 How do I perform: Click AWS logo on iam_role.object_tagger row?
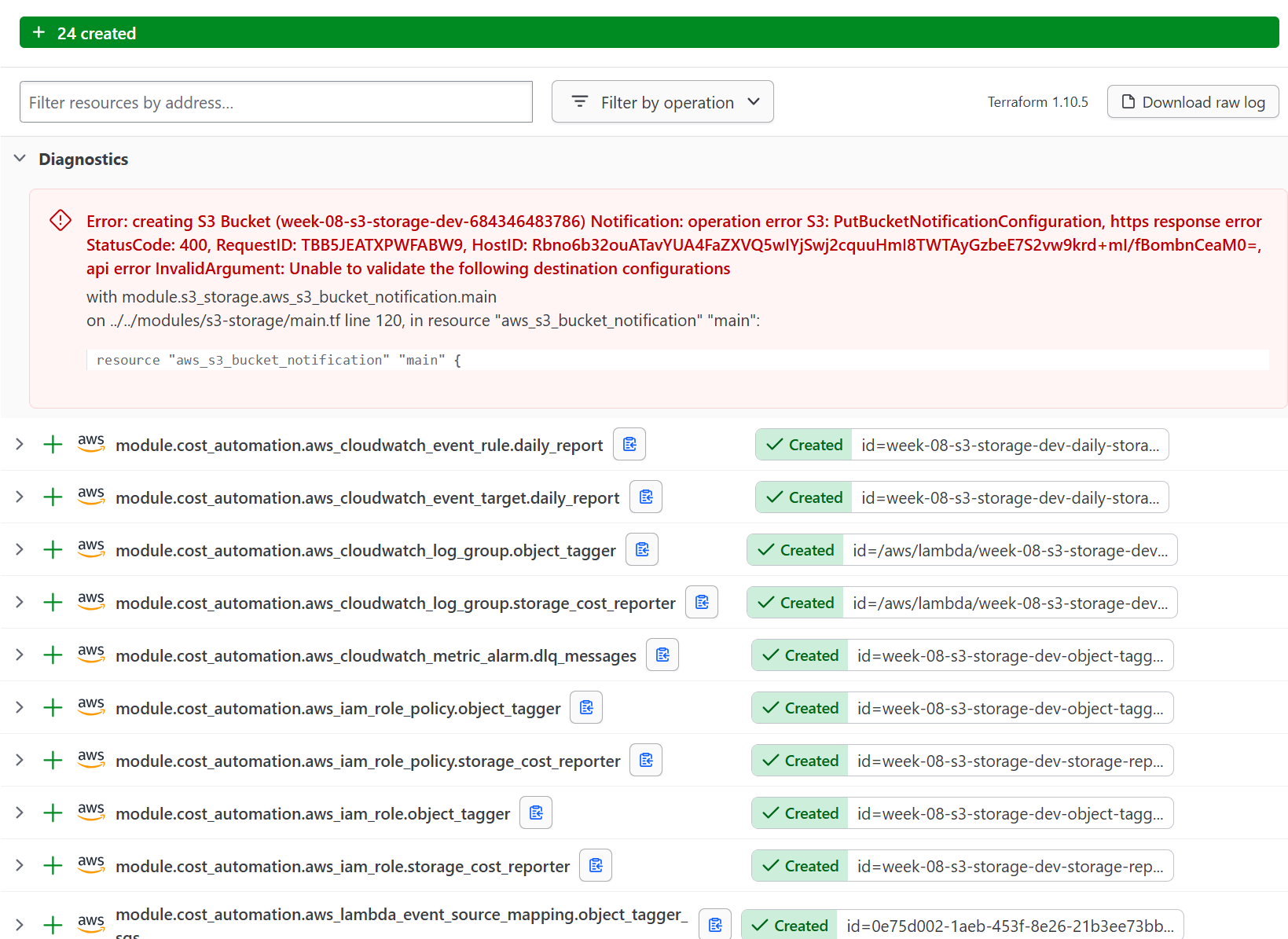click(x=91, y=811)
